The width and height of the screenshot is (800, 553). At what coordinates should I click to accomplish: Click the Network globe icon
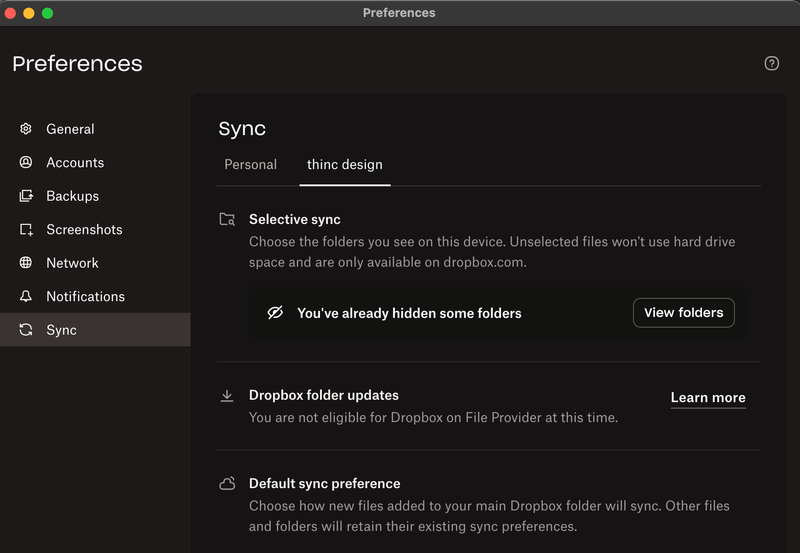tap(26, 263)
